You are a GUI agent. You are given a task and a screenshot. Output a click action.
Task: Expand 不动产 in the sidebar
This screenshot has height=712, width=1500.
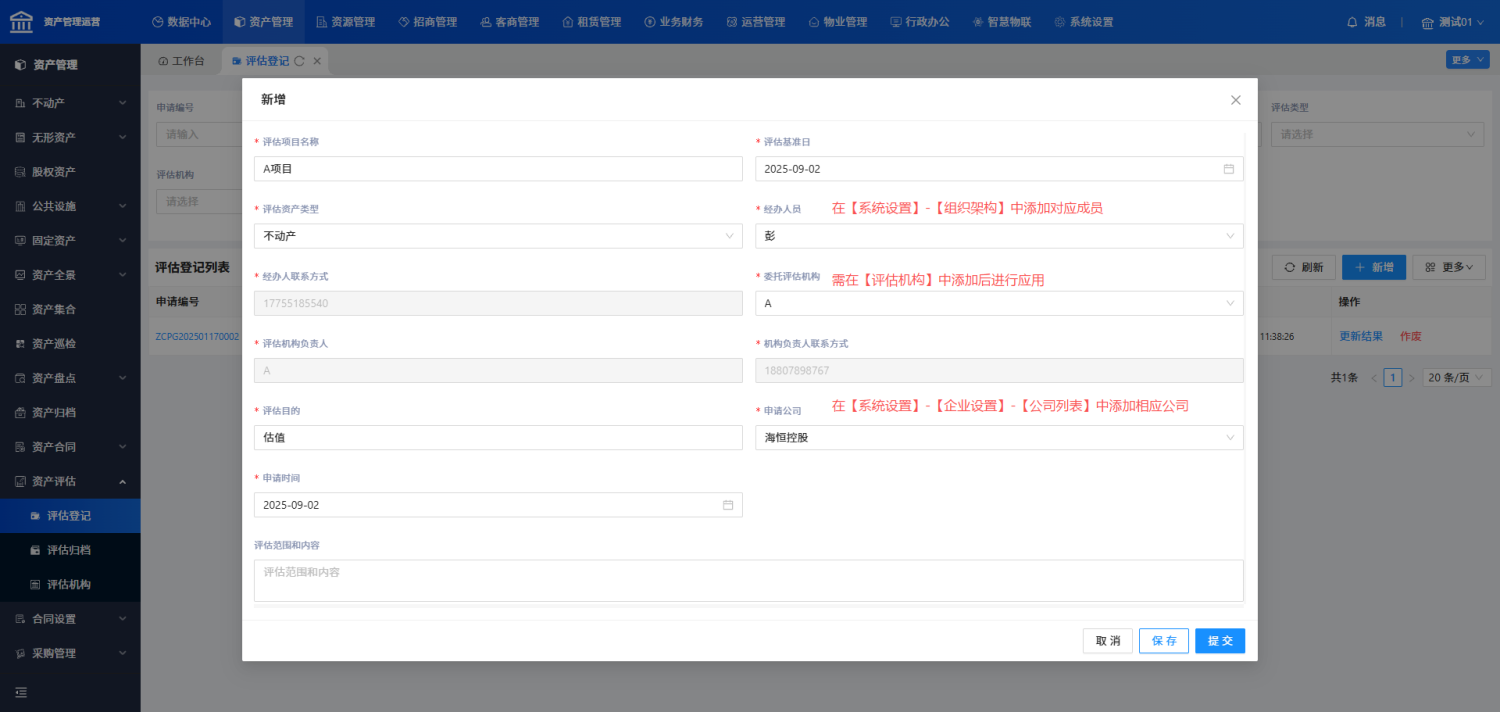70,103
